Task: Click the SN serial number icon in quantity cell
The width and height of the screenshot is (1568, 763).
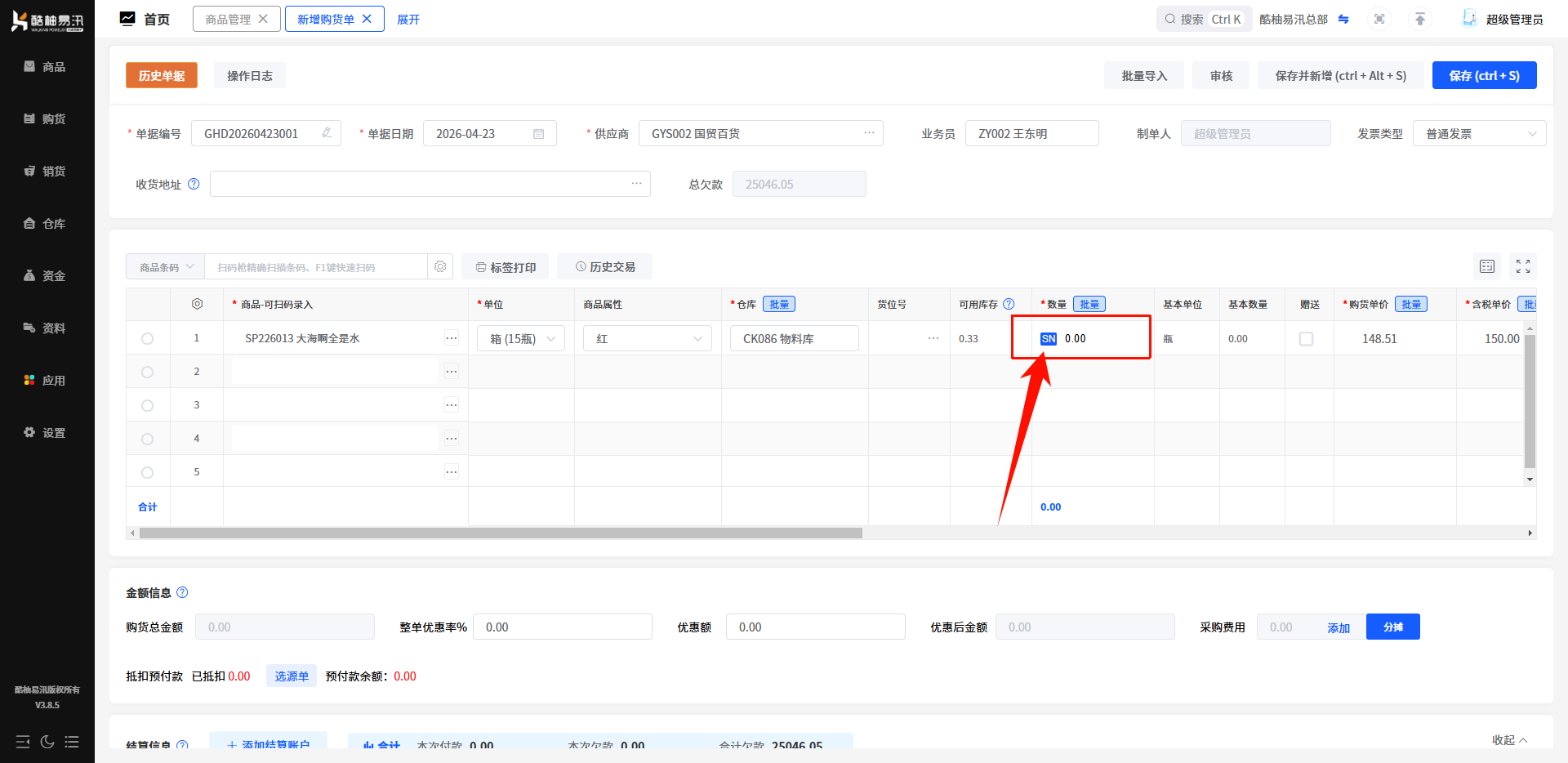Action: [1049, 339]
